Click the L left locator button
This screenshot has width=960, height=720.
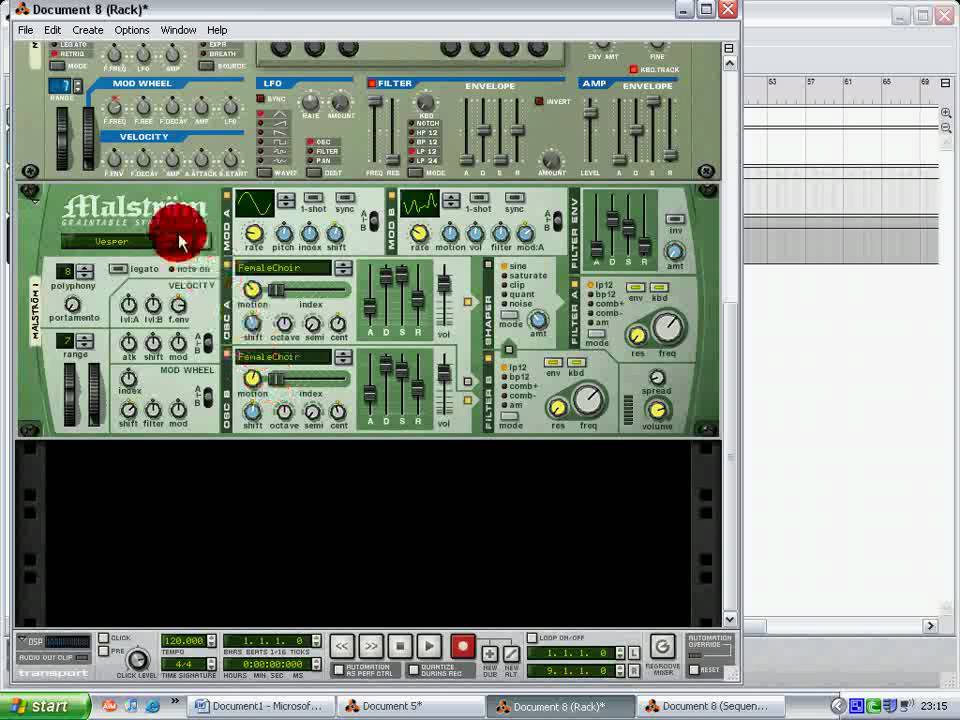(634, 653)
